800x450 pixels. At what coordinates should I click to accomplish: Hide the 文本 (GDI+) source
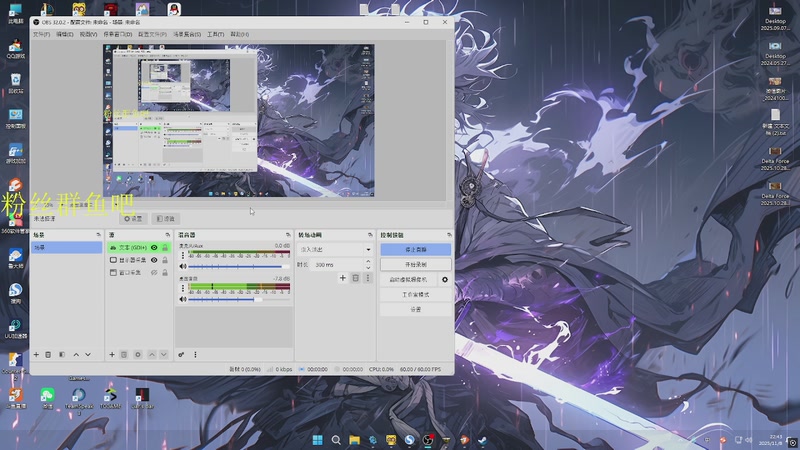[x=154, y=247]
